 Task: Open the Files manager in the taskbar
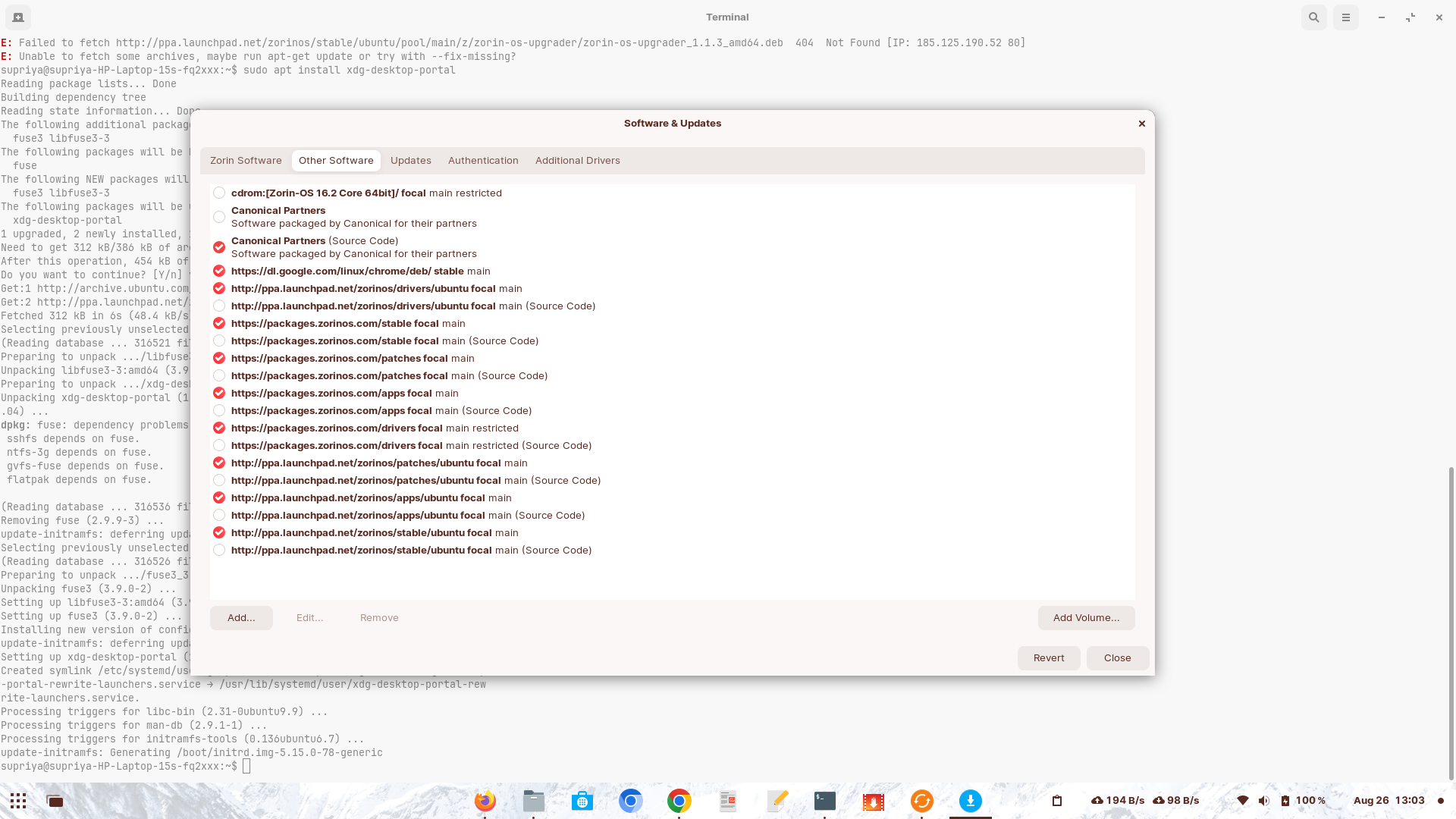coord(534,801)
